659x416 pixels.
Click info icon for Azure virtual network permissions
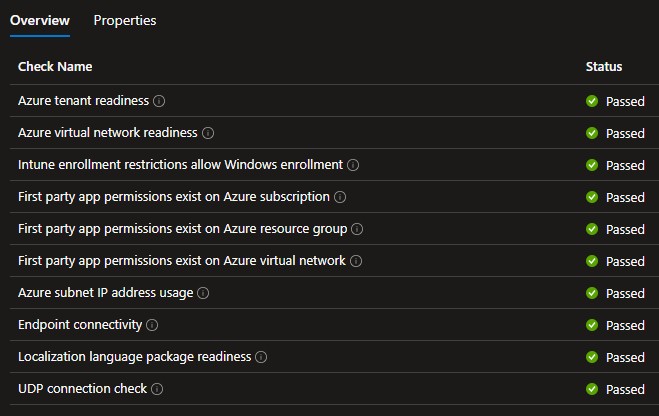tap(356, 261)
